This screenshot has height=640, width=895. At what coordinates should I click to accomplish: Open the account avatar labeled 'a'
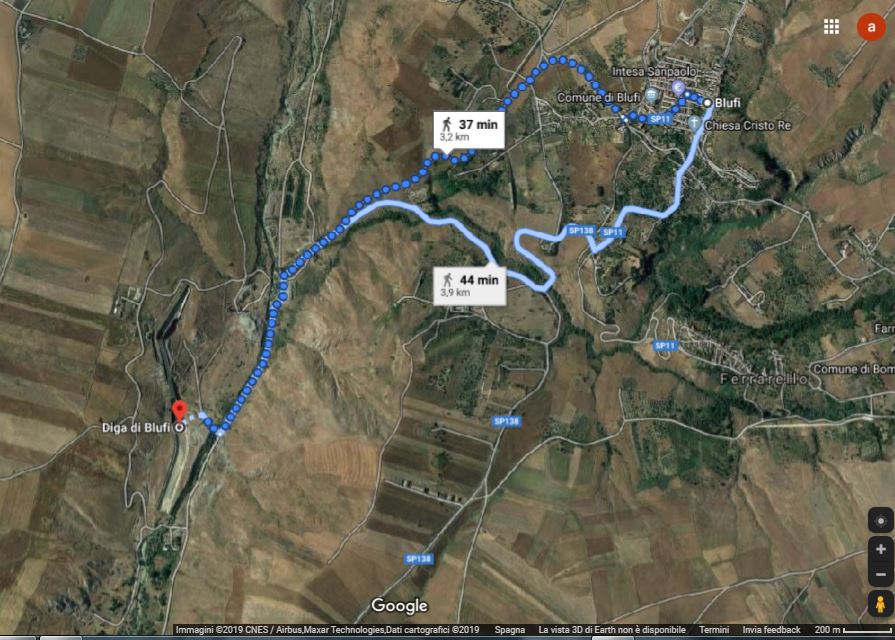coord(871,26)
